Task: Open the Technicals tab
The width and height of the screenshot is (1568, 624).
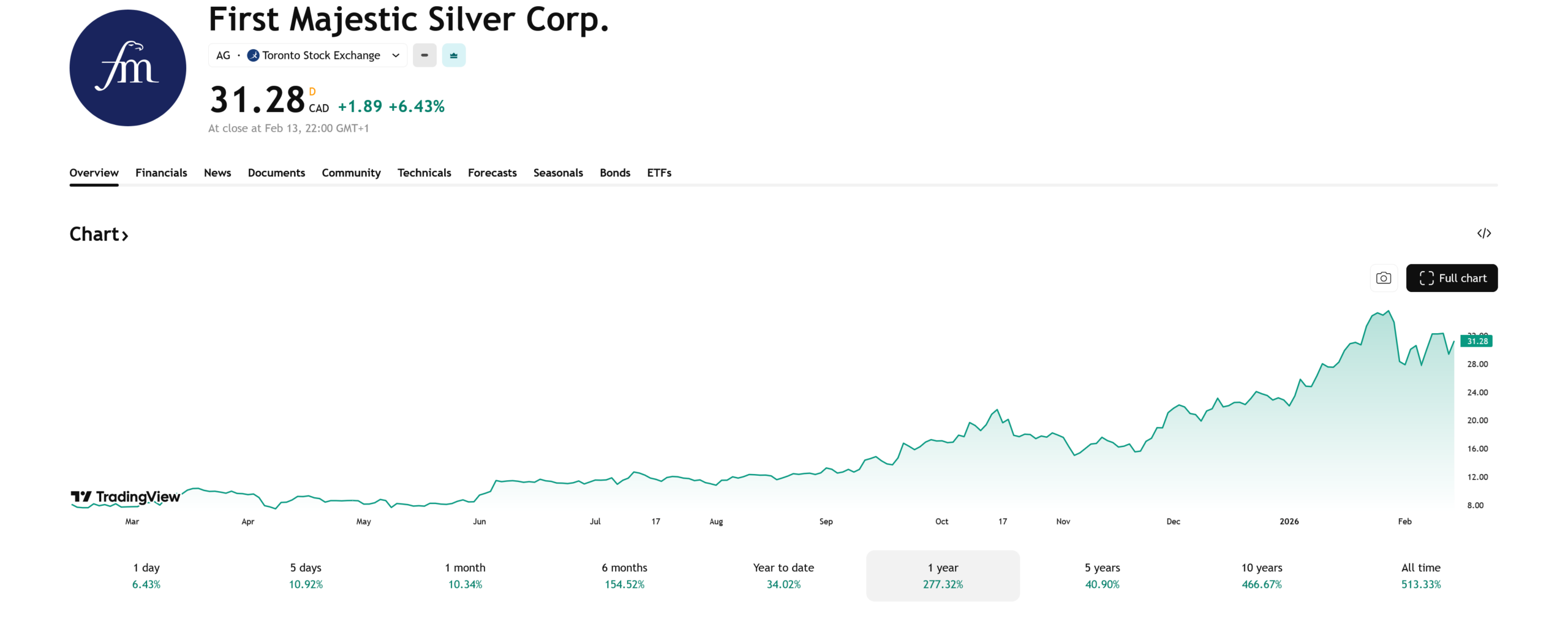Action: [x=424, y=173]
